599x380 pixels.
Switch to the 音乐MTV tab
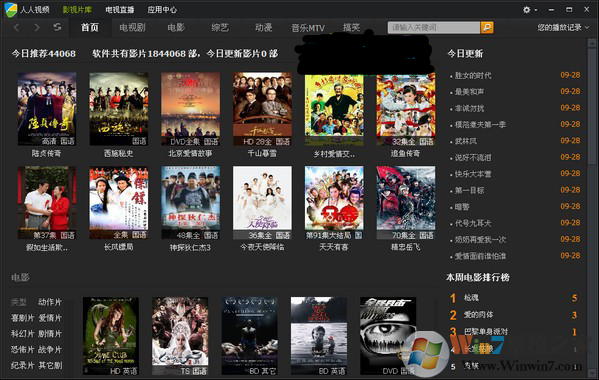[308, 28]
